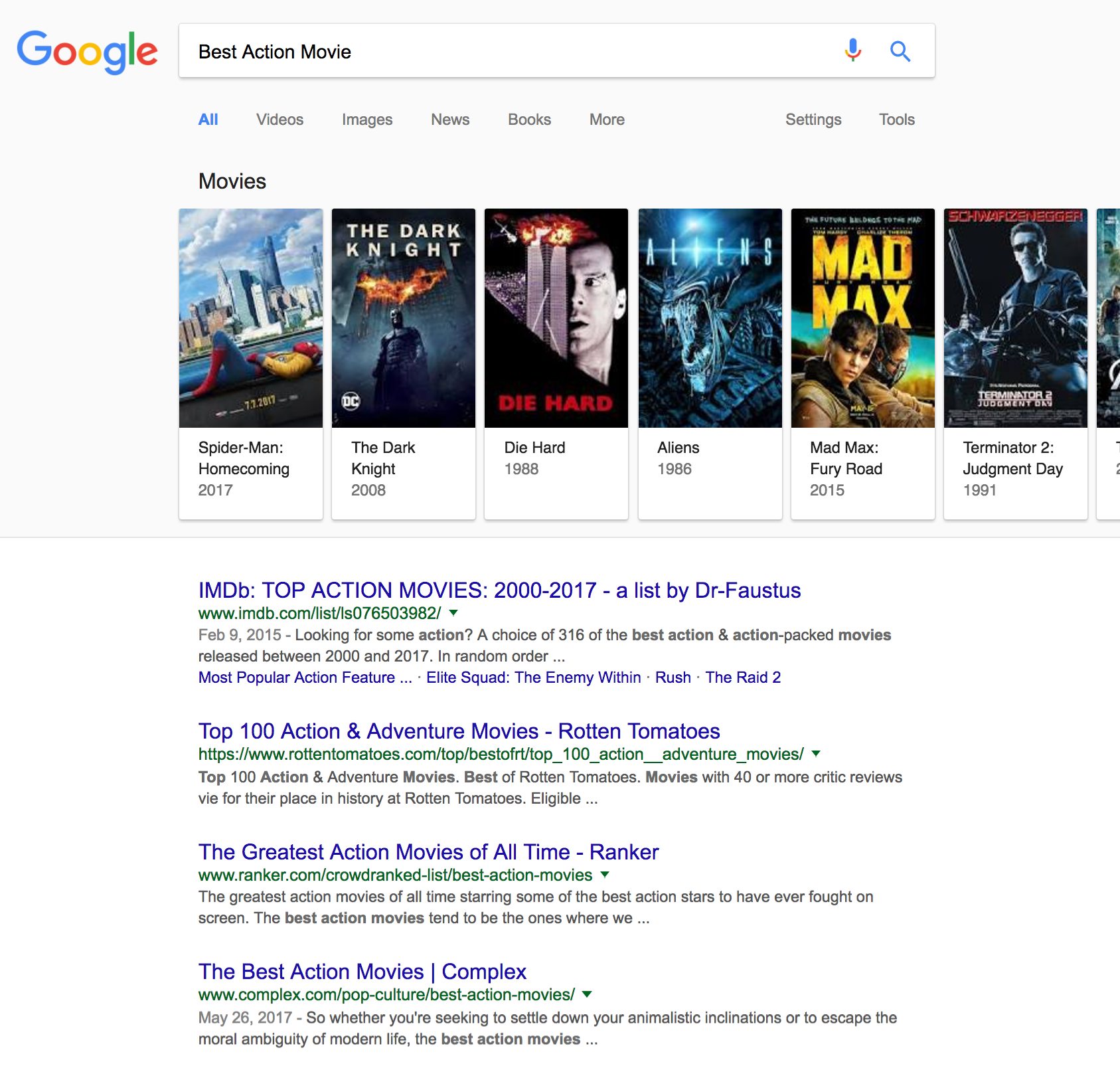The height and width of the screenshot is (1076, 1120).
Task: Open the News results tab
Action: click(x=449, y=120)
